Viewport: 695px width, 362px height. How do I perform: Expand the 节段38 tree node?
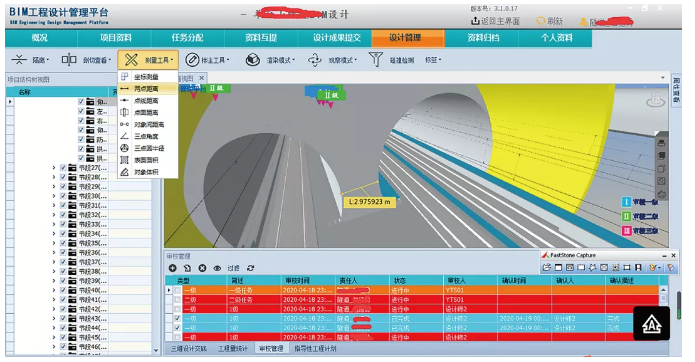tap(54, 271)
